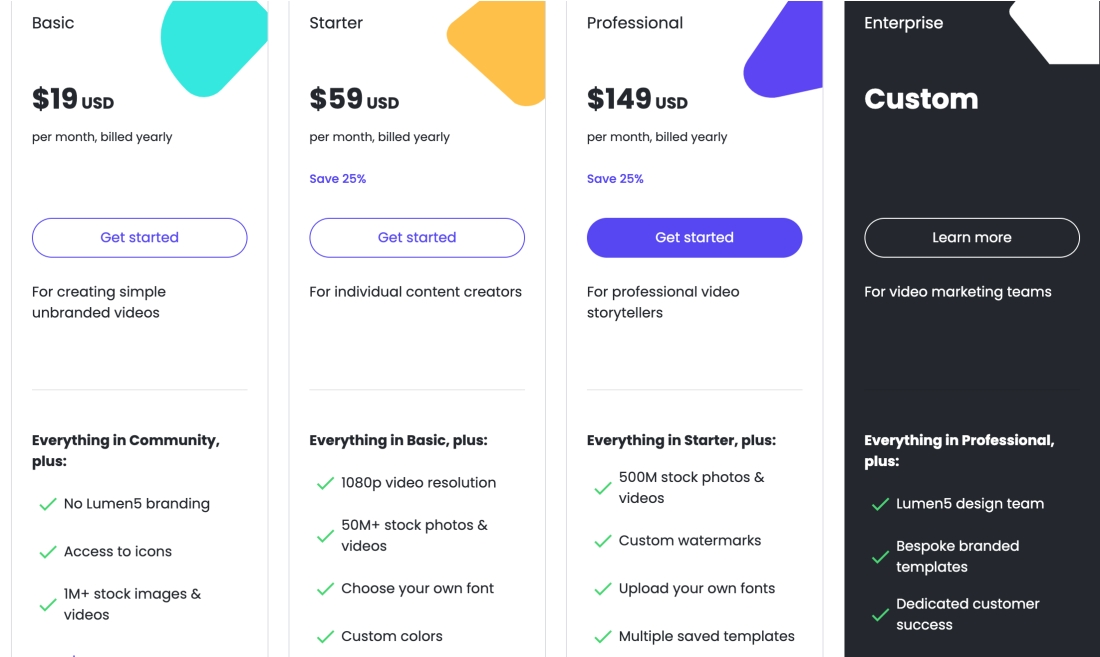The height and width of the screenshot is (657, 1100).
Task: Click the Save 25% label under Professional
Action: (615, 179)
